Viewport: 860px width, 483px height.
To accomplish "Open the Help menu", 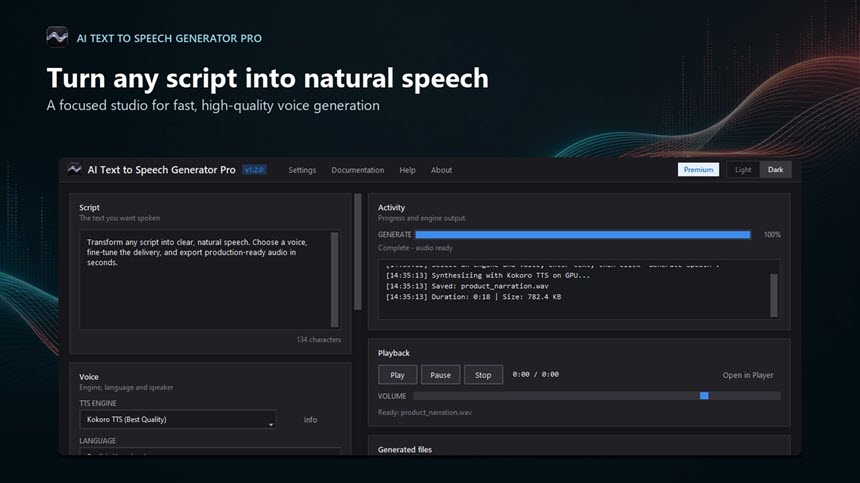I will [407, 170].
